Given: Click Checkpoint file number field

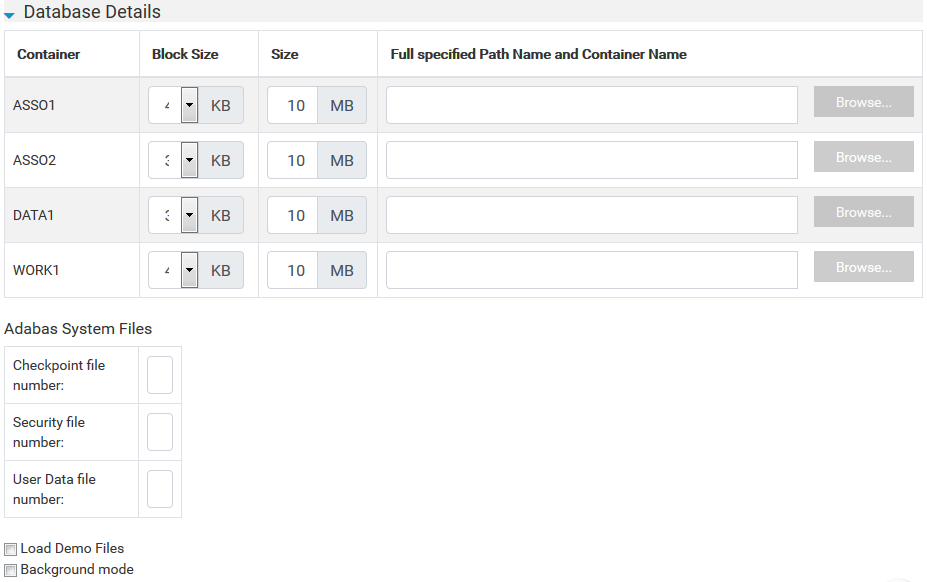Looking at the screenshot, I should [x=160, y=375].
